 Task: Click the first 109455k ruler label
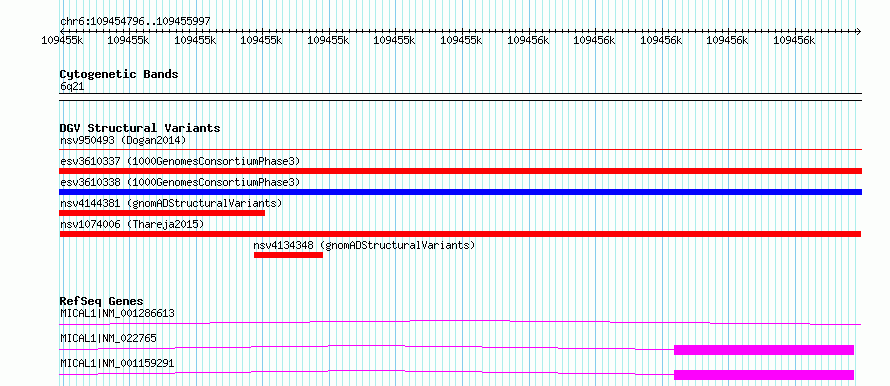tap(62, 40)
